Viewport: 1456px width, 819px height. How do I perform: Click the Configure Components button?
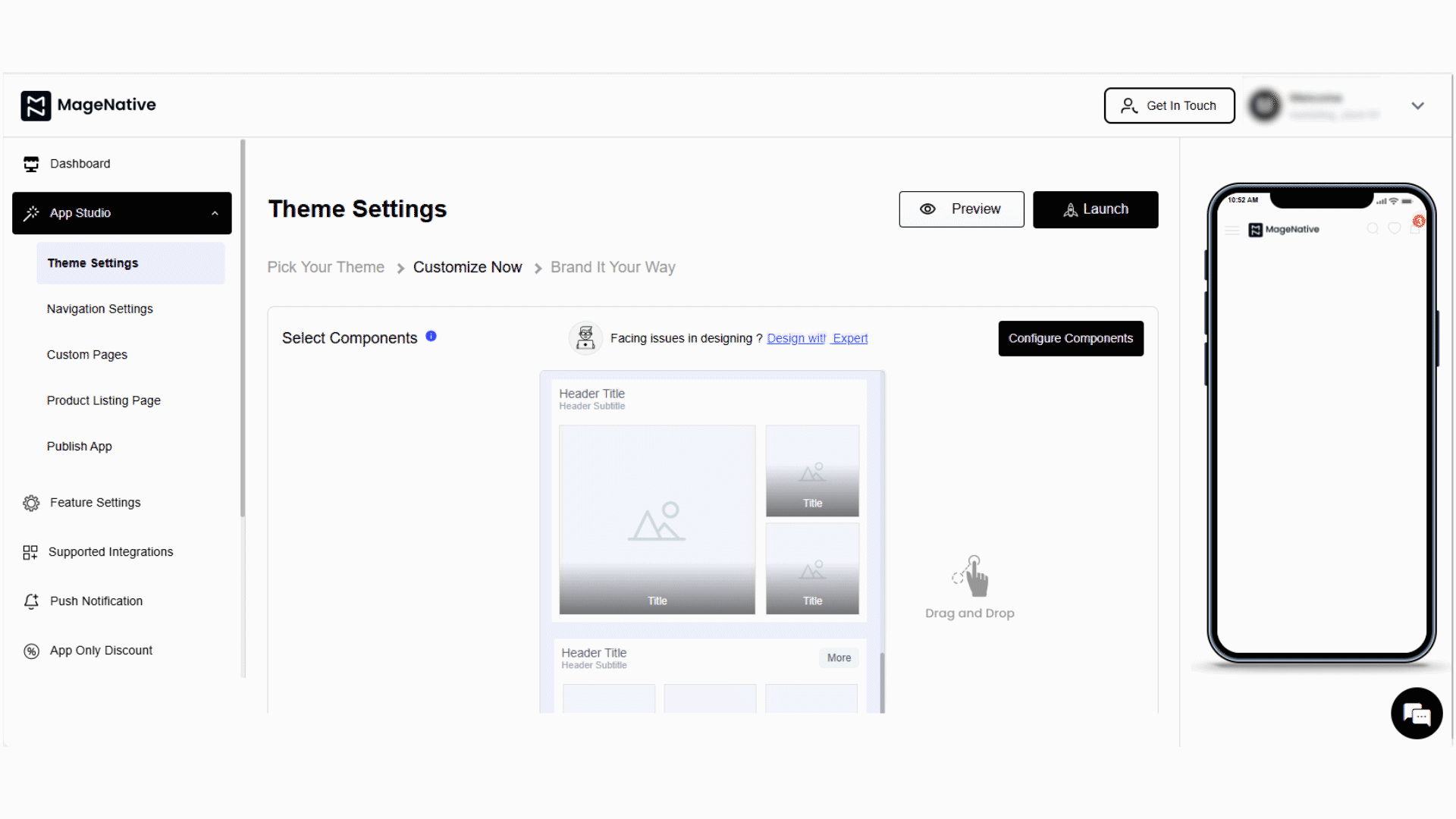coord(1070,338)
